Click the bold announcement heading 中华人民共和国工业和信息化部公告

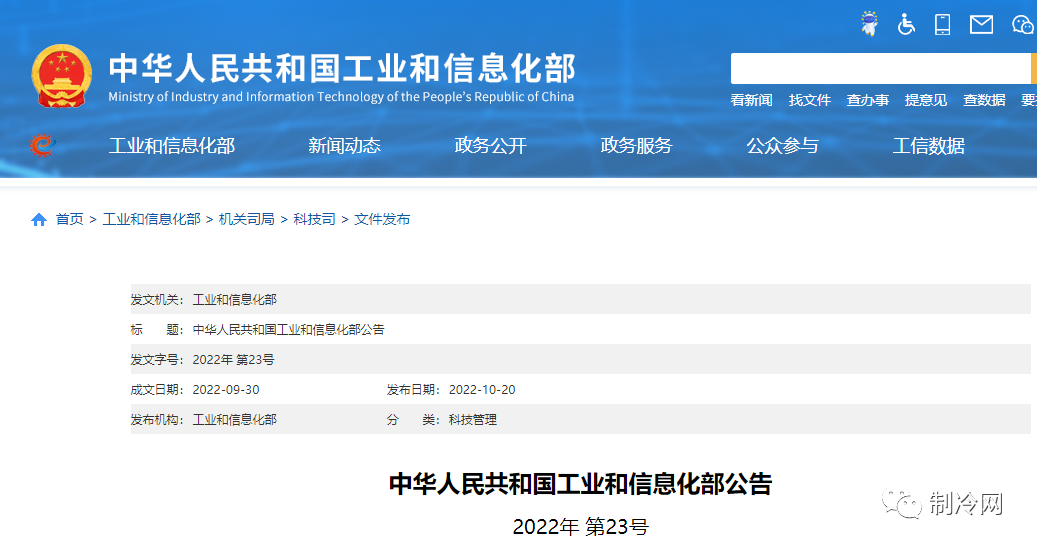click(581, 484)
